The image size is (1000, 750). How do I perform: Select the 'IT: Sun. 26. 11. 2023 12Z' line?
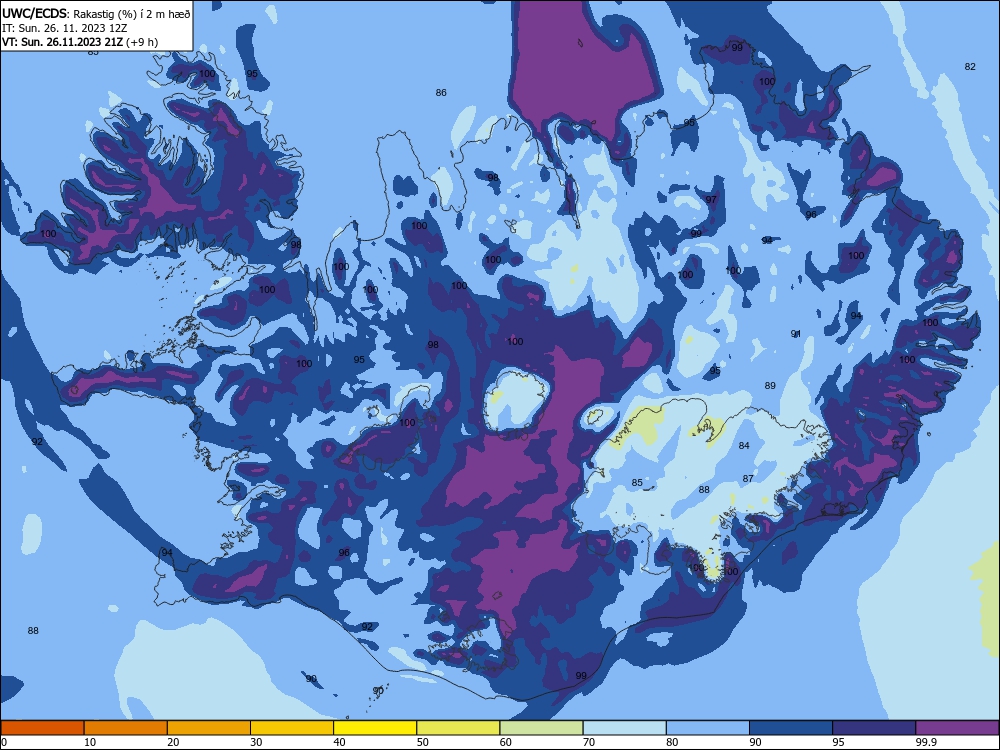click(x=64, y=28)
